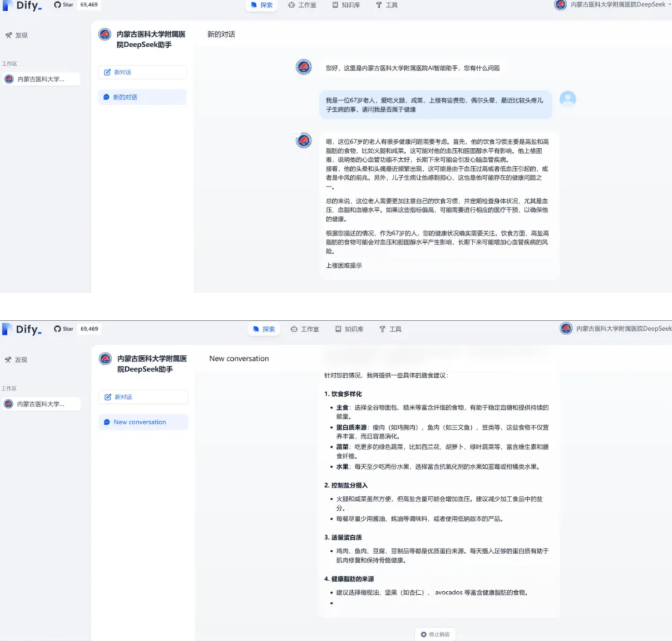Screen dimensions: 672x641
Task: Switch to 工具 tab in upper window
Action: pos(387,5)
